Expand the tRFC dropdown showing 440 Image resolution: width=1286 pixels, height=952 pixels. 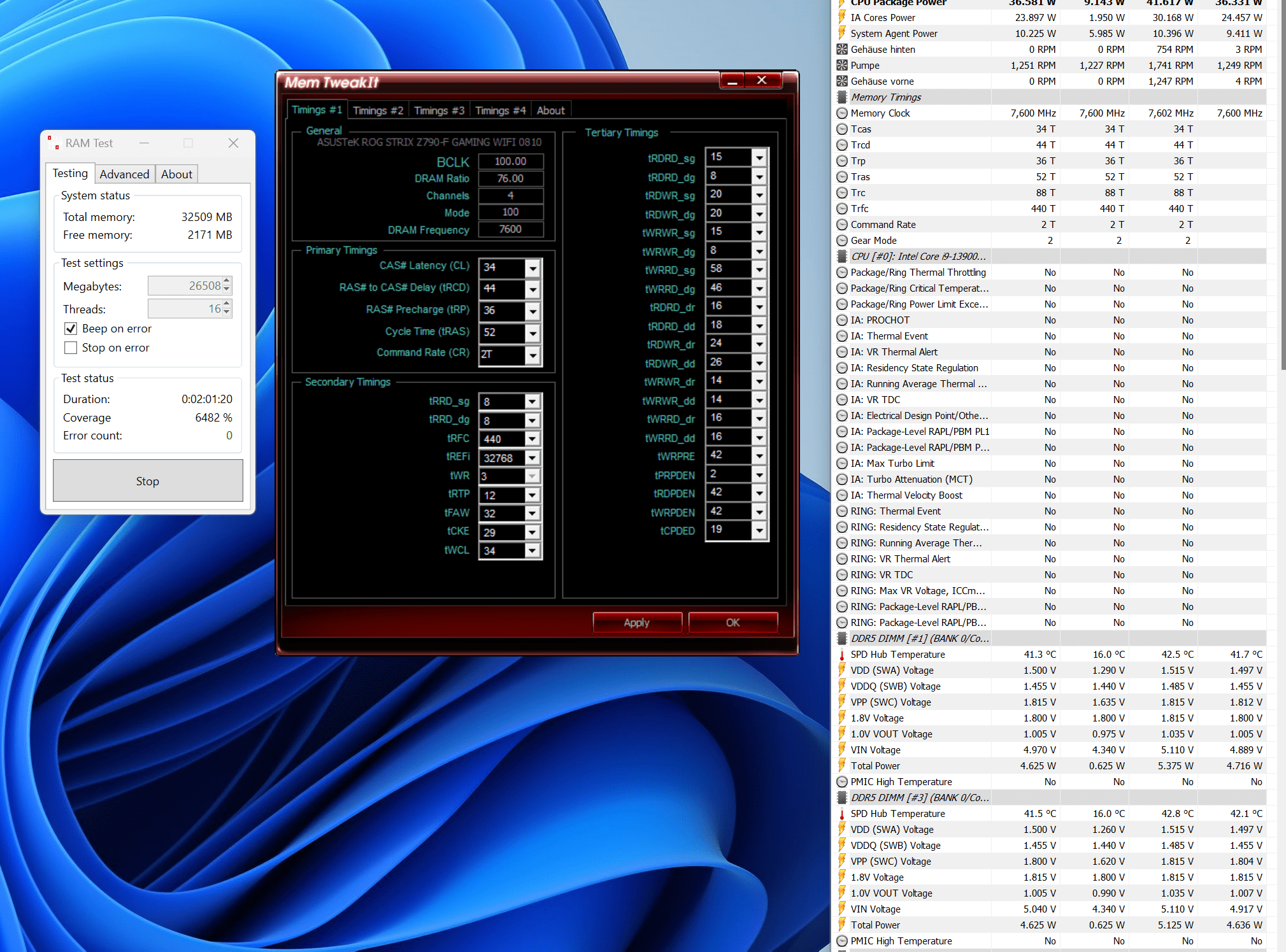point(533,439)
